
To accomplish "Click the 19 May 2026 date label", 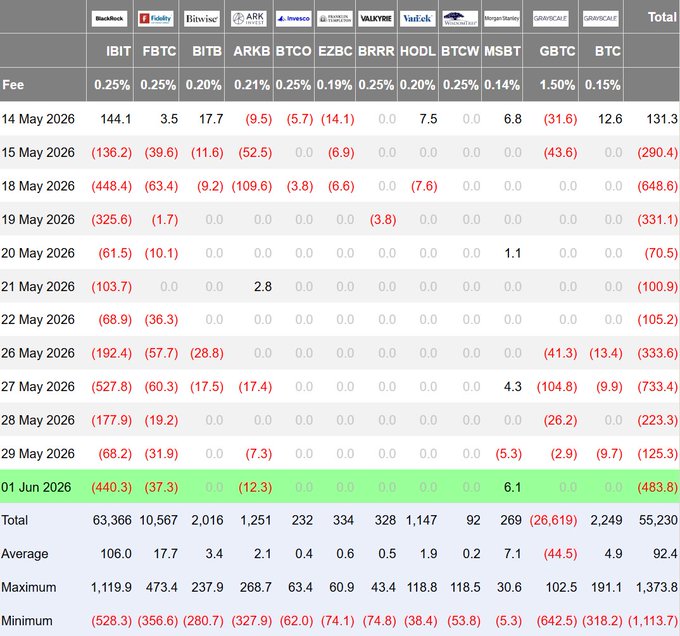I will point(38,219).
